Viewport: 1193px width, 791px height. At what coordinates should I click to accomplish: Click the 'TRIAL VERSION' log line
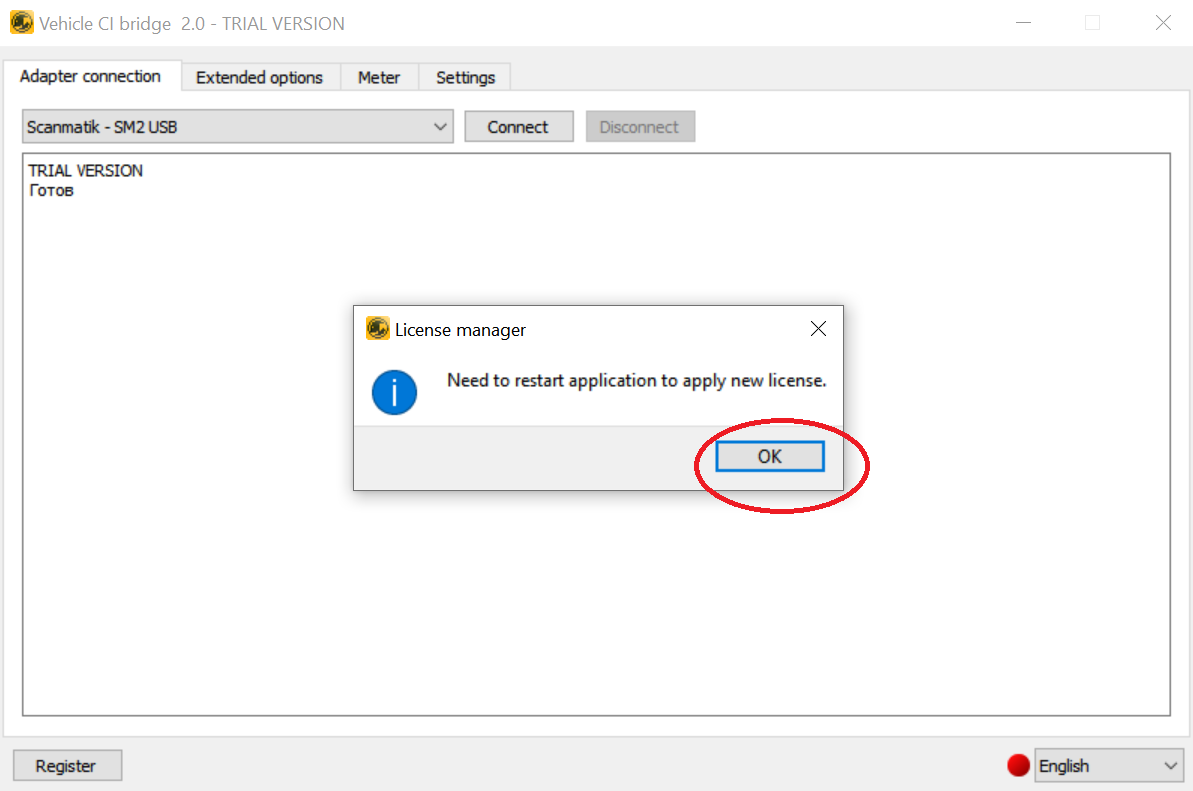pos(85,170)
